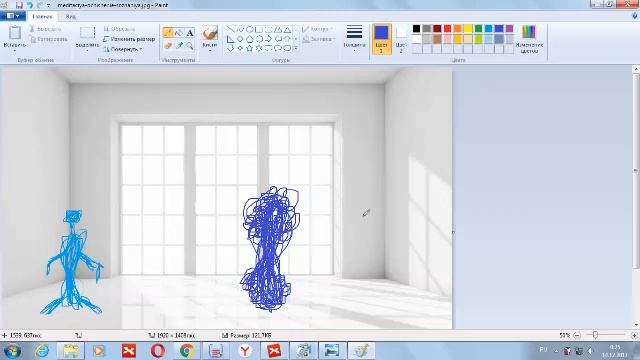The image size is (640, 360).
Task: Expand the Brushes dropdown arrow
Action: (210, 50)
